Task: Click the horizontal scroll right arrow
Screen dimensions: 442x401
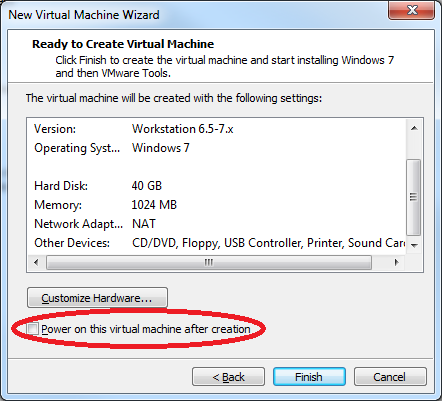Action: click(x=396, y=263)
